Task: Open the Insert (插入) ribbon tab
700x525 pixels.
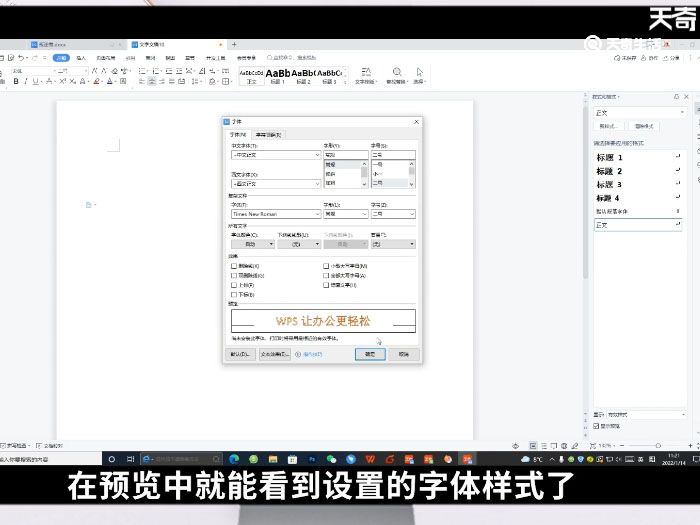Action: click(x=81, y=58)
